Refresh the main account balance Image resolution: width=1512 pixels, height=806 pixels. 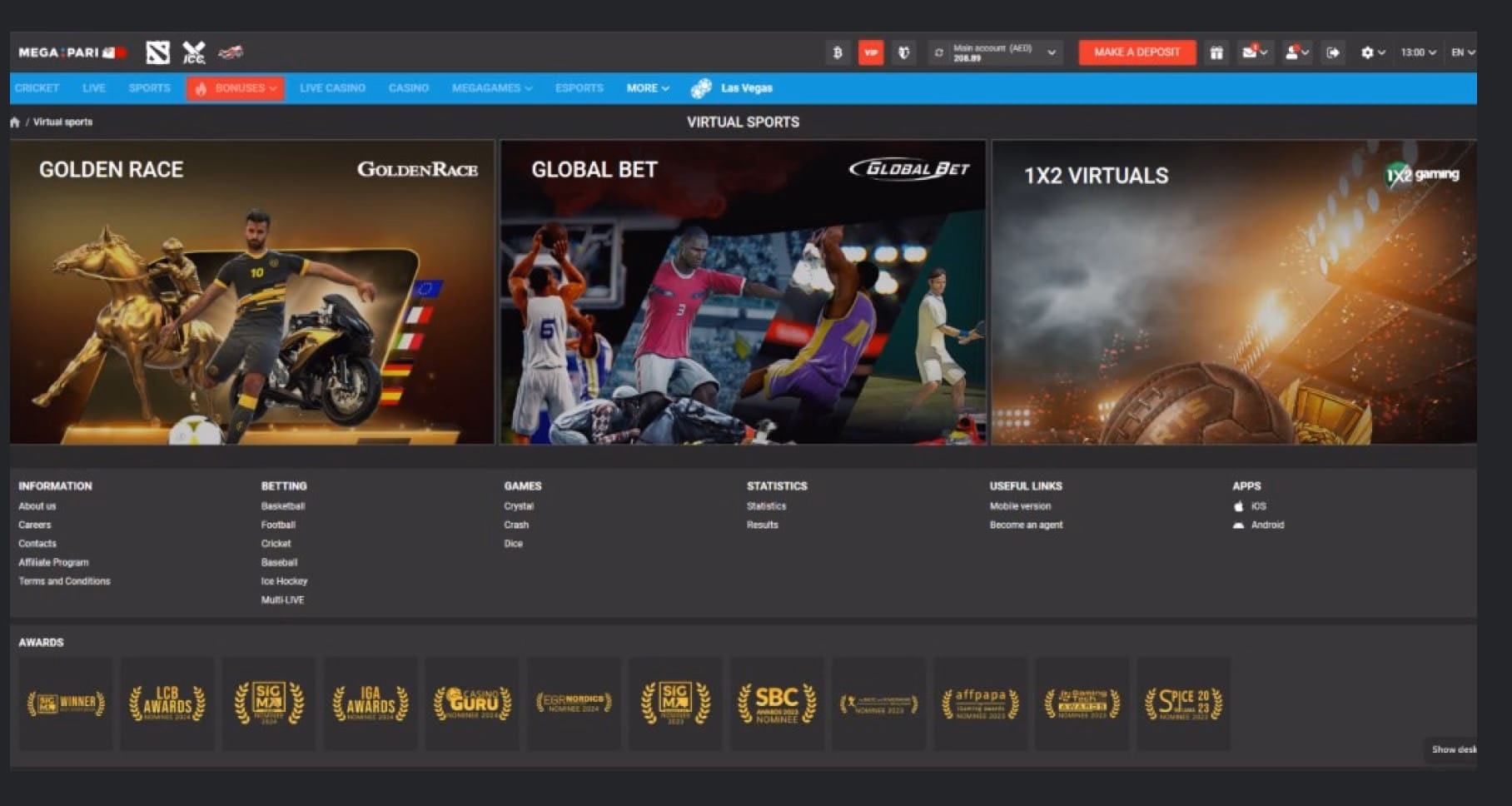[x=938, y=52]
